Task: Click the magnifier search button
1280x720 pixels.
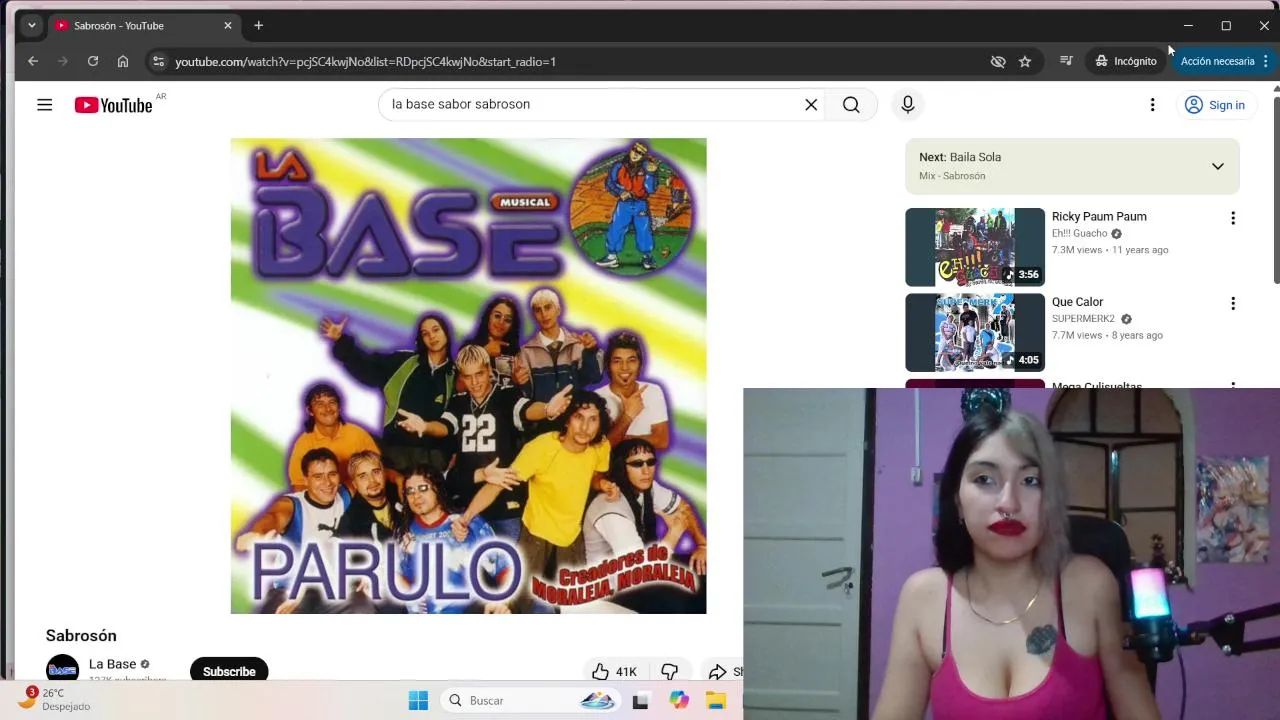Action: pyautogui.click(x=851, y=104)
